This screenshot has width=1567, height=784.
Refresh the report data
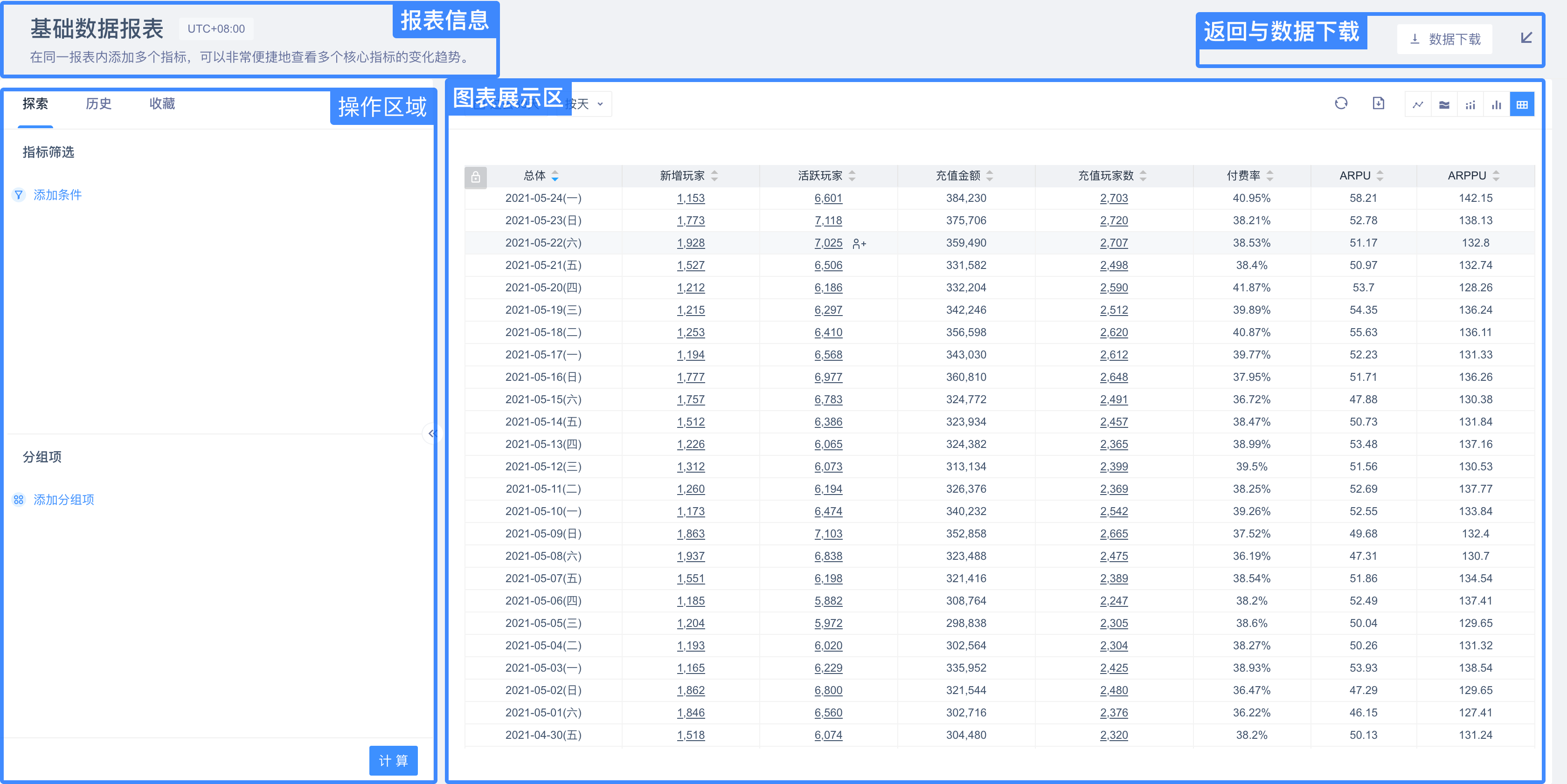[x=1341, y=103]
